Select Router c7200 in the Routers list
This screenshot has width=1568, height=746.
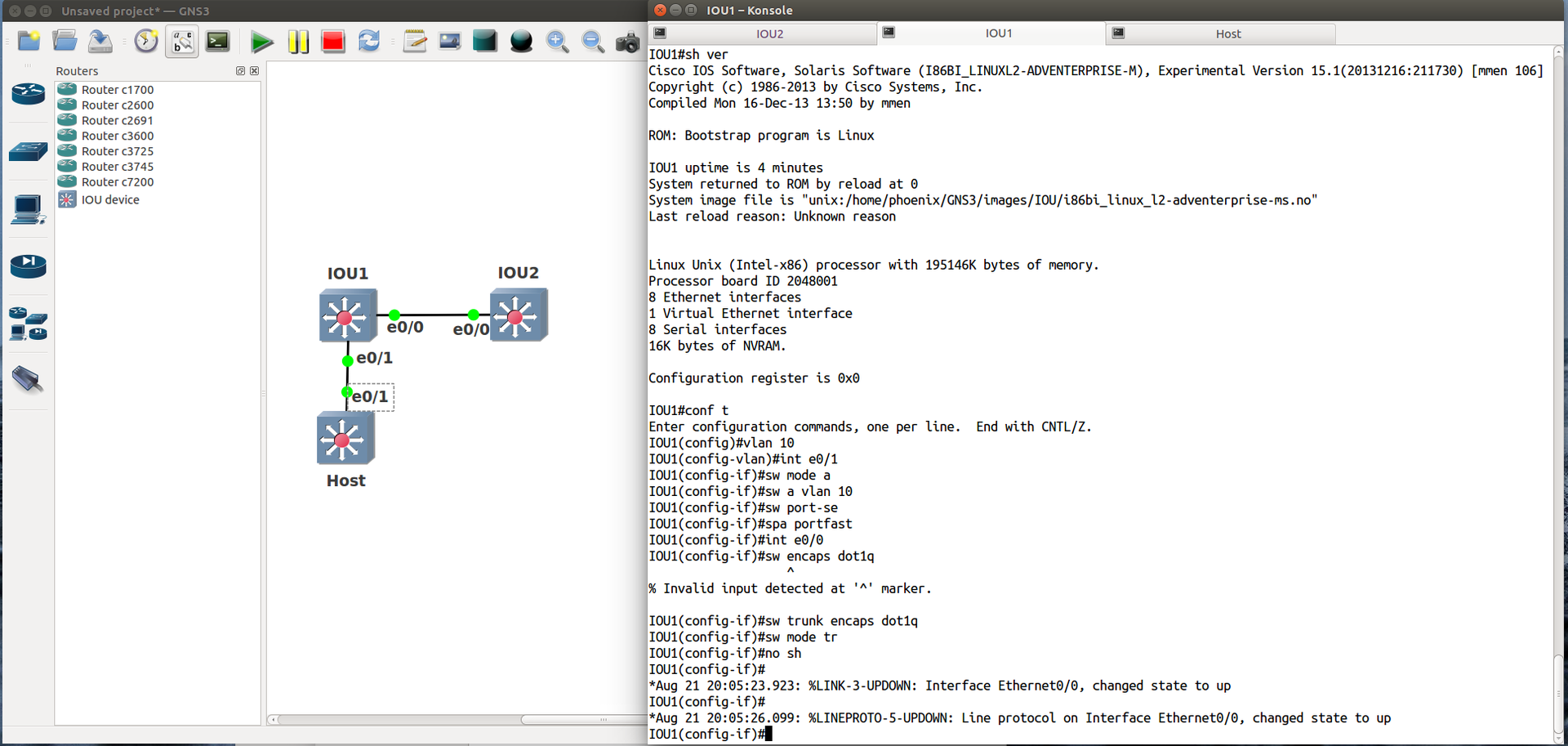[115, 181]
